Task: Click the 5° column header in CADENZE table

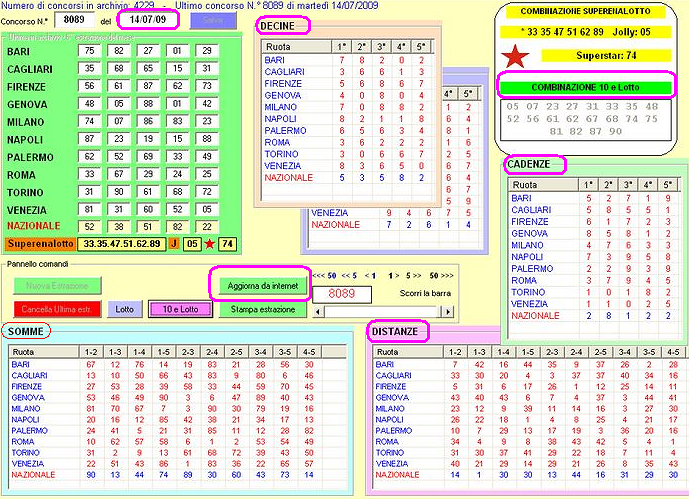Action: click(668, 185)
